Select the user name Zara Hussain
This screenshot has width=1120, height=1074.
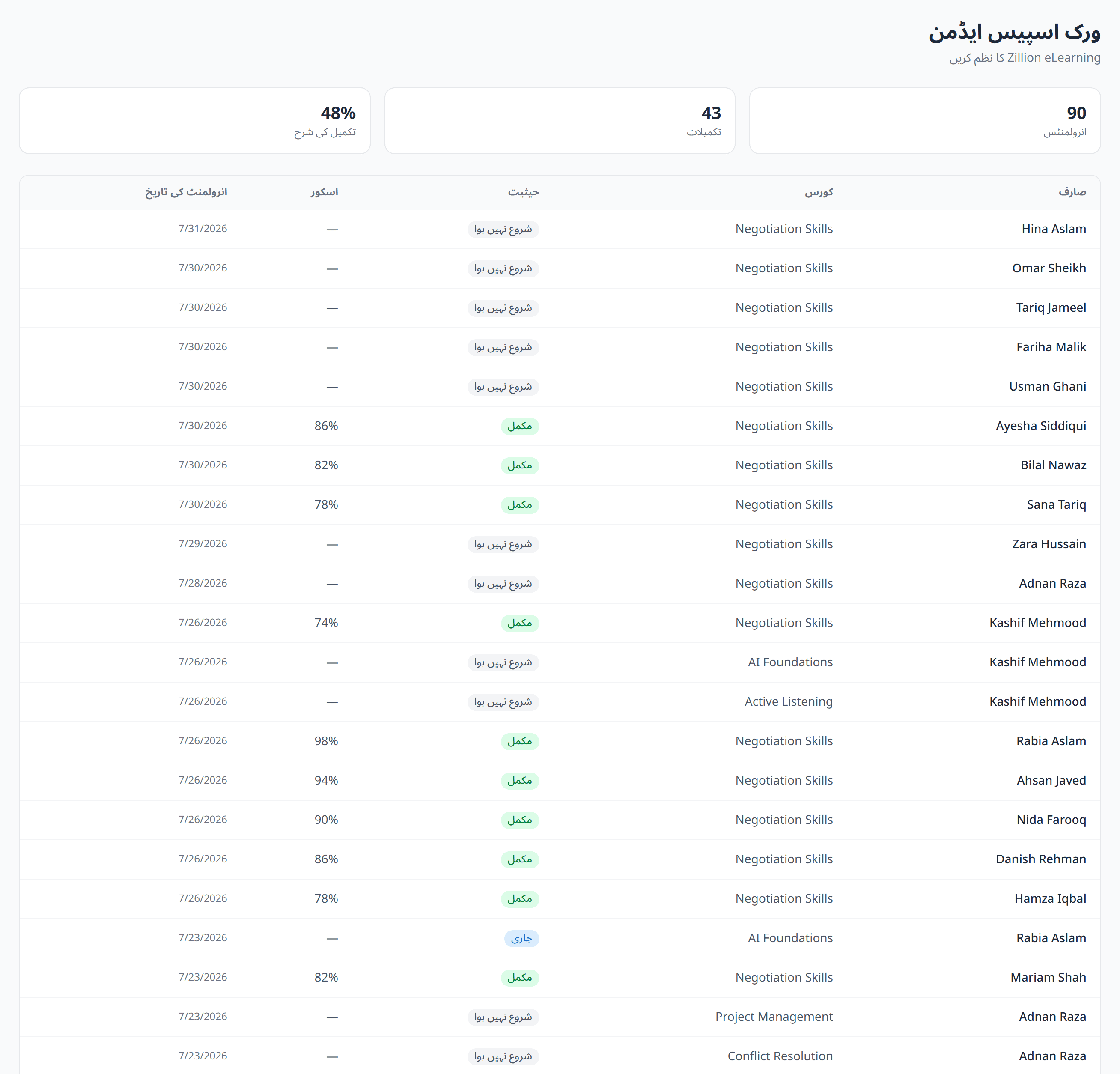pos(1049,544)
